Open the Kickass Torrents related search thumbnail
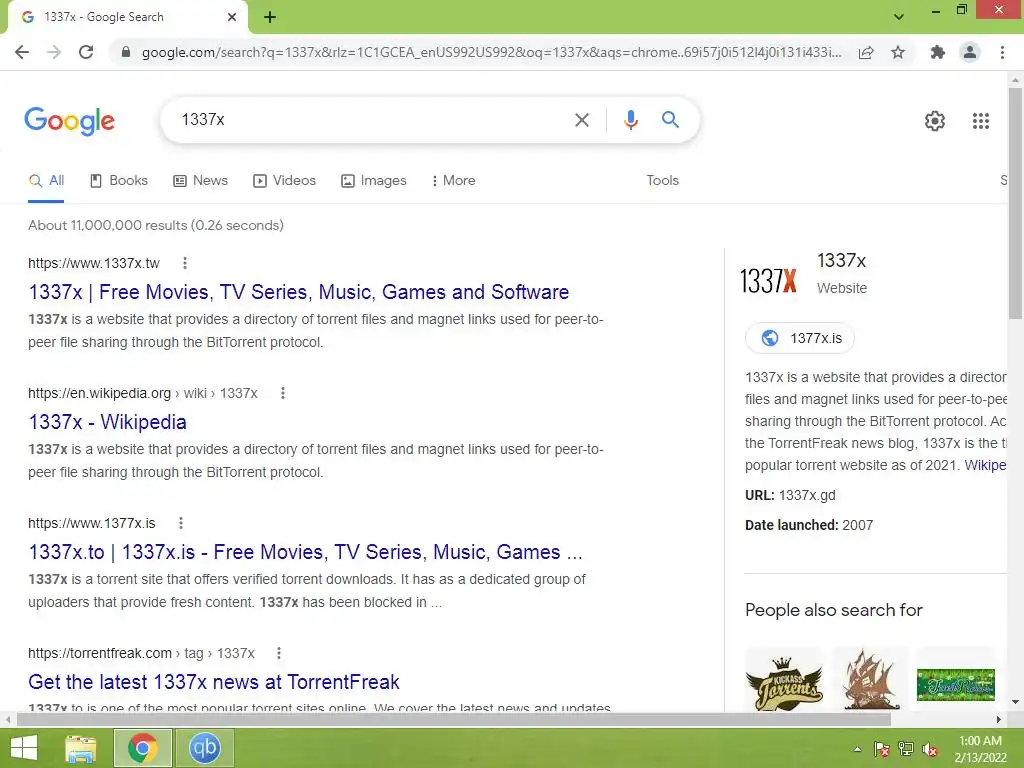The image size is (1024, 768). tap(784, 679)
